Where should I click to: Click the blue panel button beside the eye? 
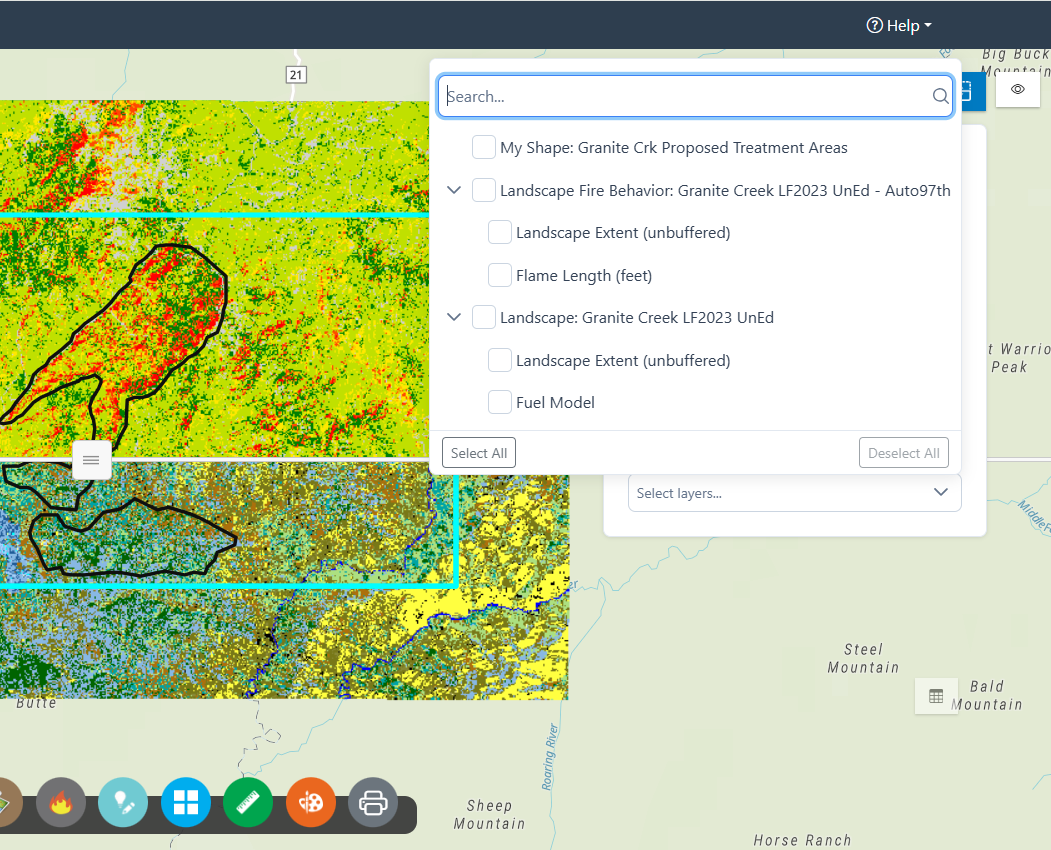point(973,91)
